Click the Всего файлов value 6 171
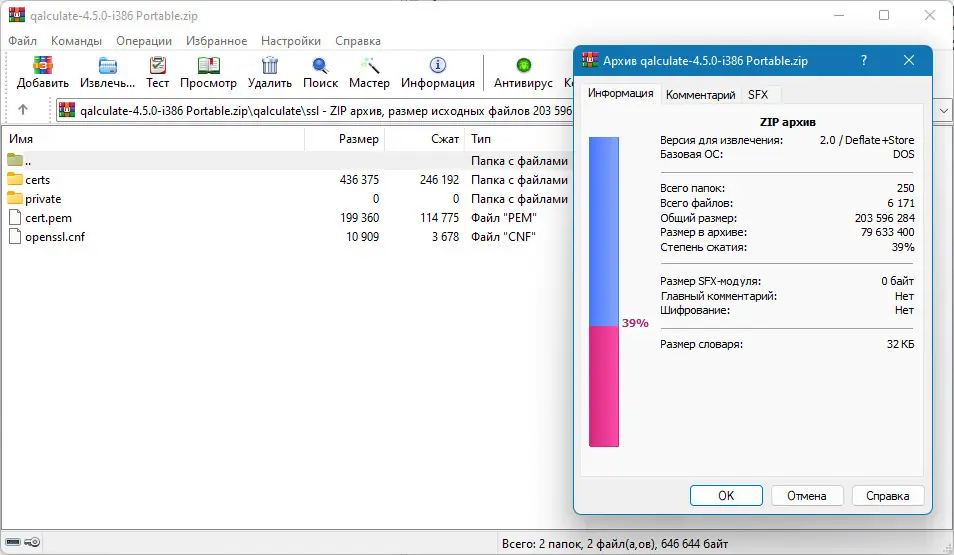 click(900, 203)
